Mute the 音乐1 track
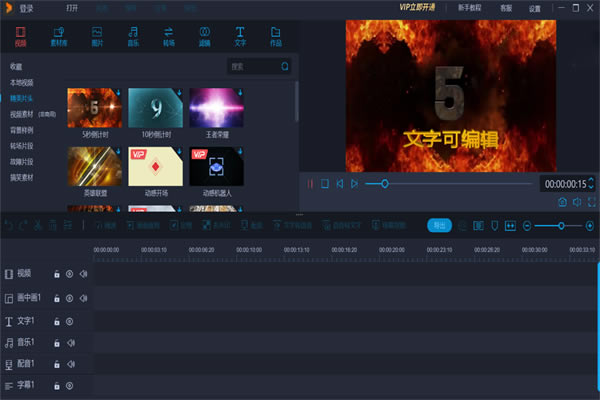 70,343
